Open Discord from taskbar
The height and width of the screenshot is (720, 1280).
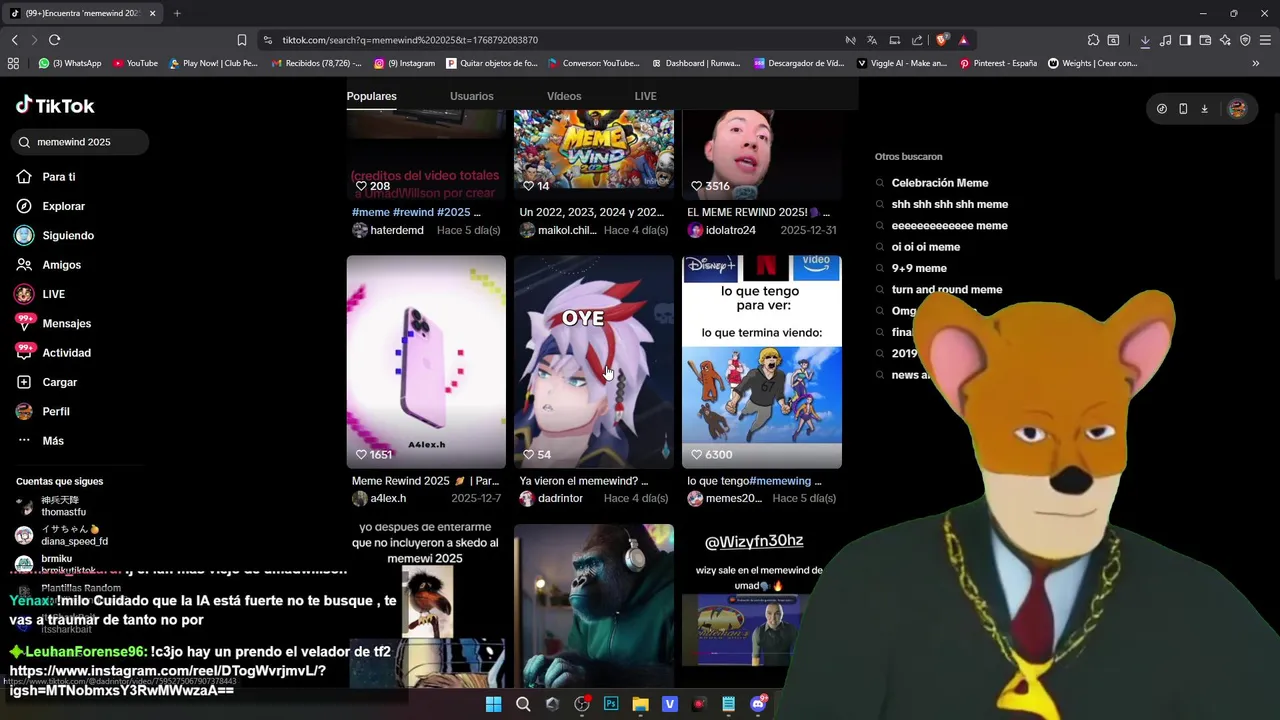point(758,704)
